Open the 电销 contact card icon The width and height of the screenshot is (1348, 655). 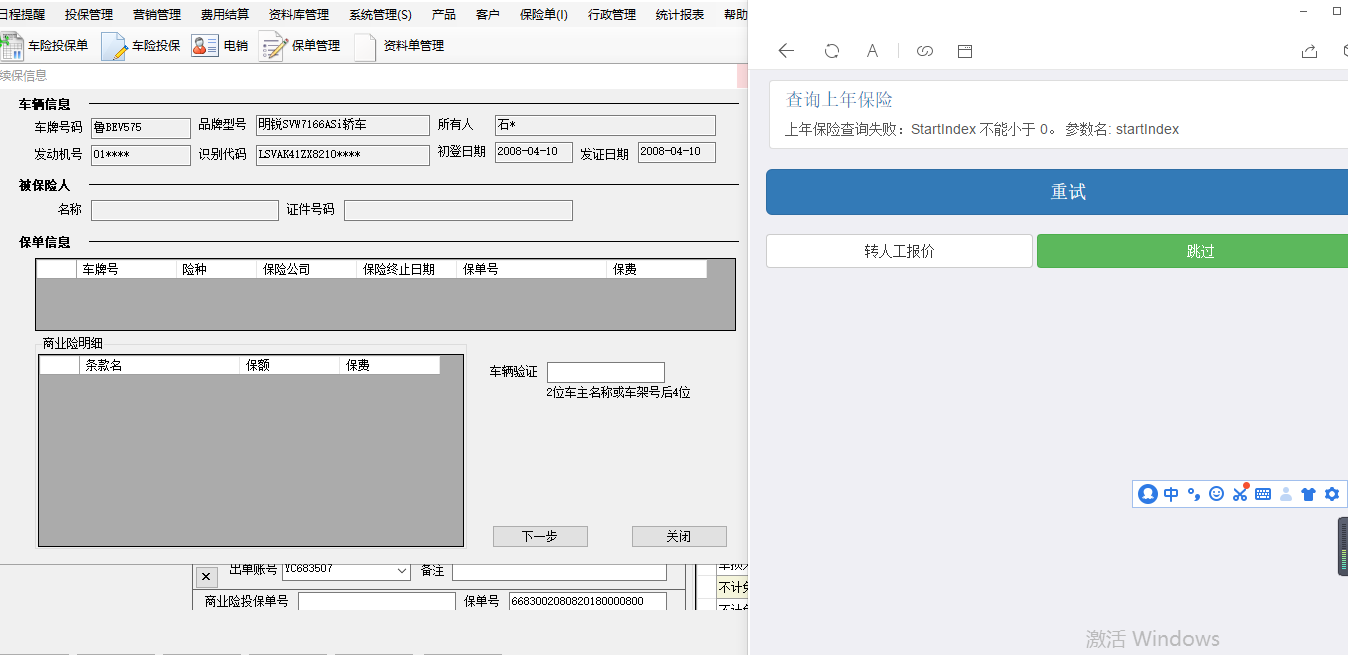(x=205, y=46)
